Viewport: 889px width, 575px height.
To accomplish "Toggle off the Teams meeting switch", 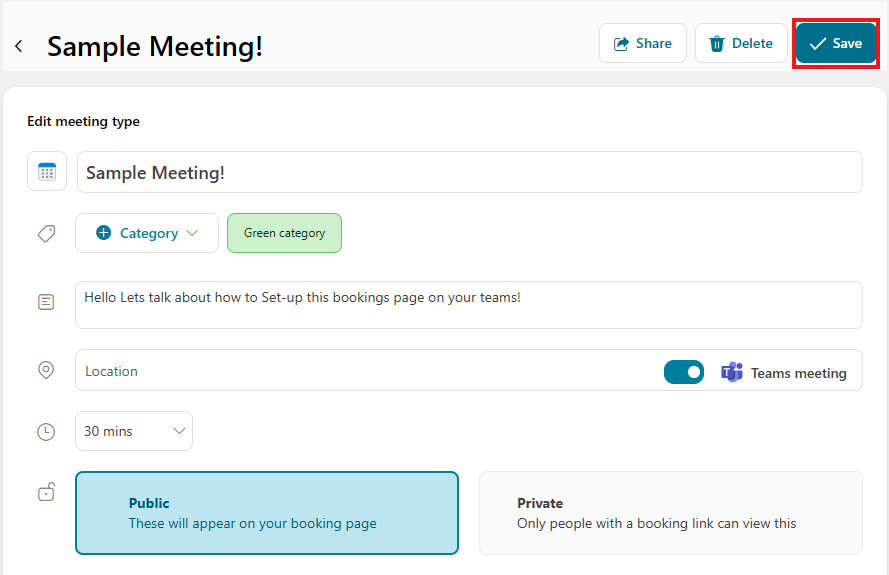I will (x=684, y=372).
